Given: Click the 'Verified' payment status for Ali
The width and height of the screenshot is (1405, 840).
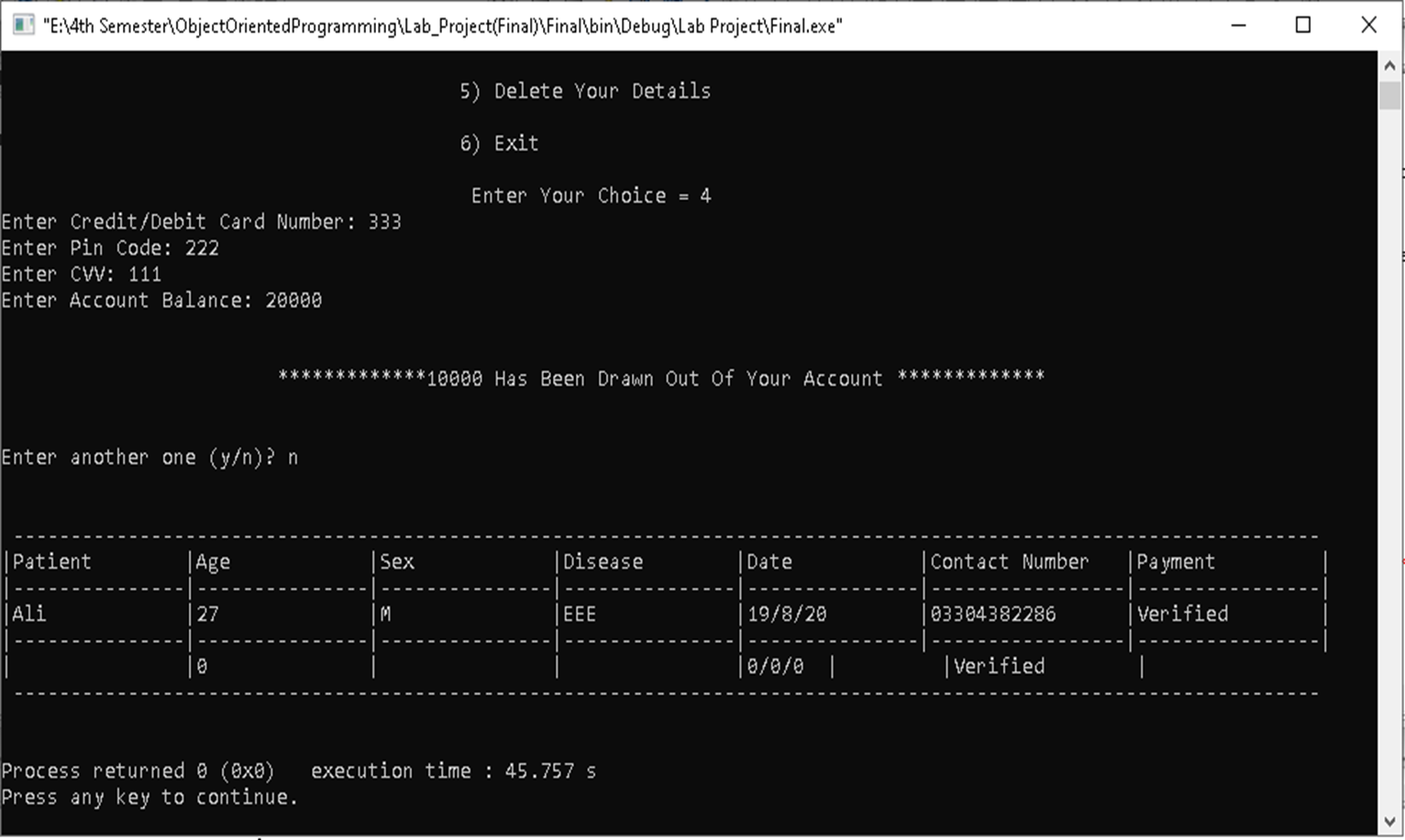Looking at the screenshot, I should pyautogui.click(x=1182, y=613).
